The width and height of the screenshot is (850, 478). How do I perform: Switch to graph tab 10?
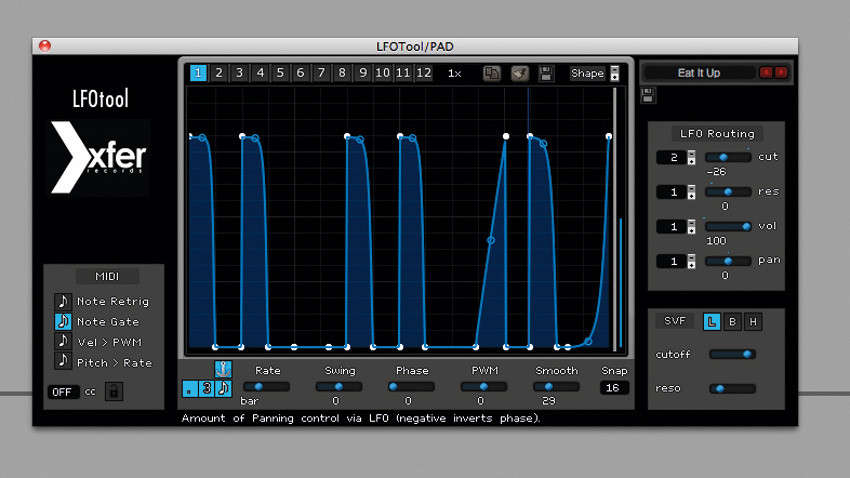[x=383, y=73]
